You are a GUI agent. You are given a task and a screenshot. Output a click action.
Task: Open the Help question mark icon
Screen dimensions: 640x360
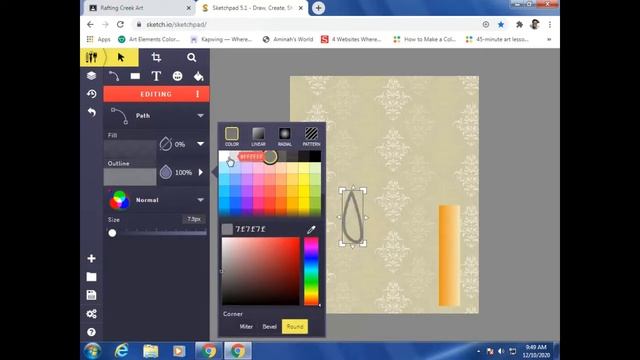(x=91, y=332)
